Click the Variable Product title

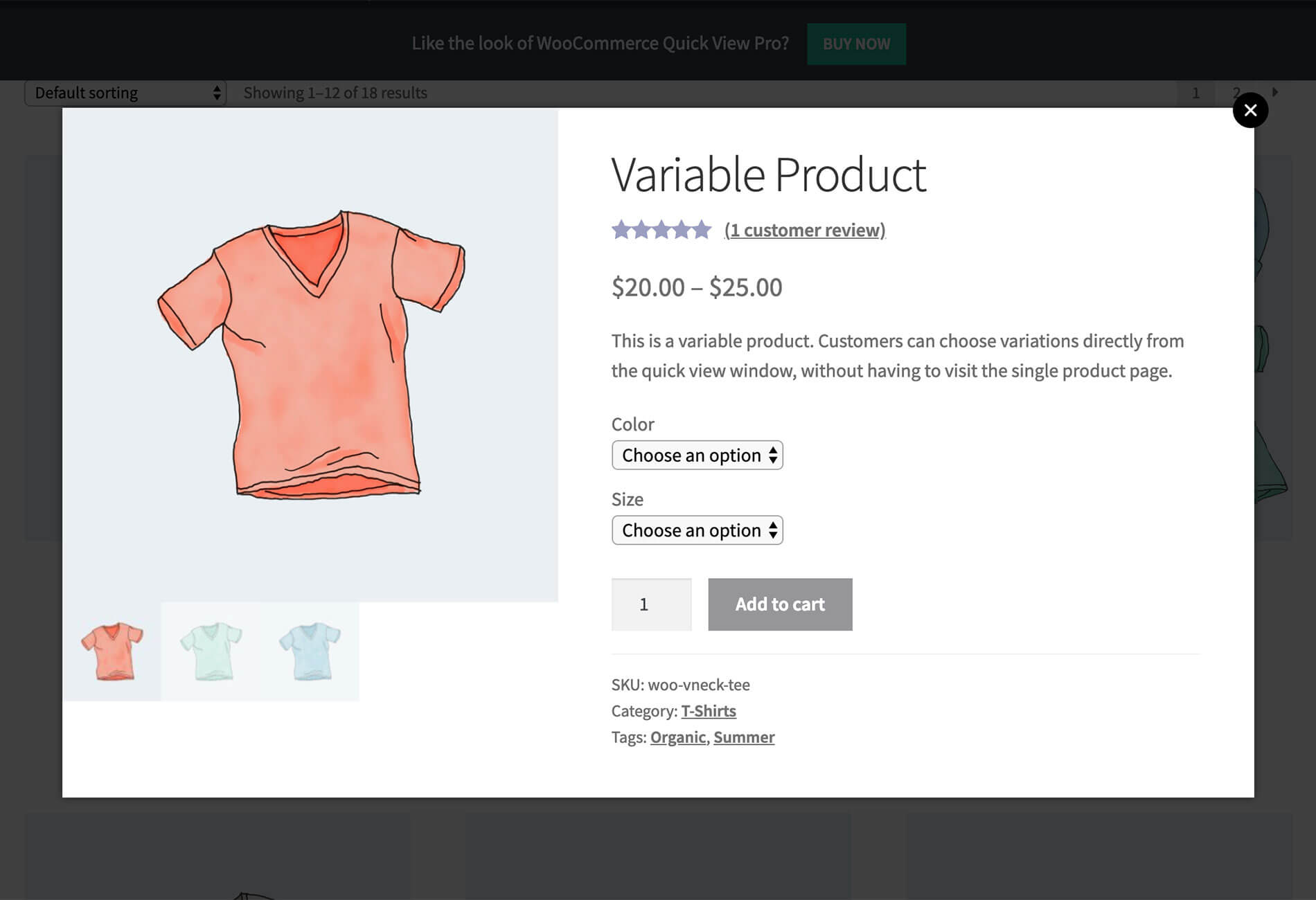[768, 174]
